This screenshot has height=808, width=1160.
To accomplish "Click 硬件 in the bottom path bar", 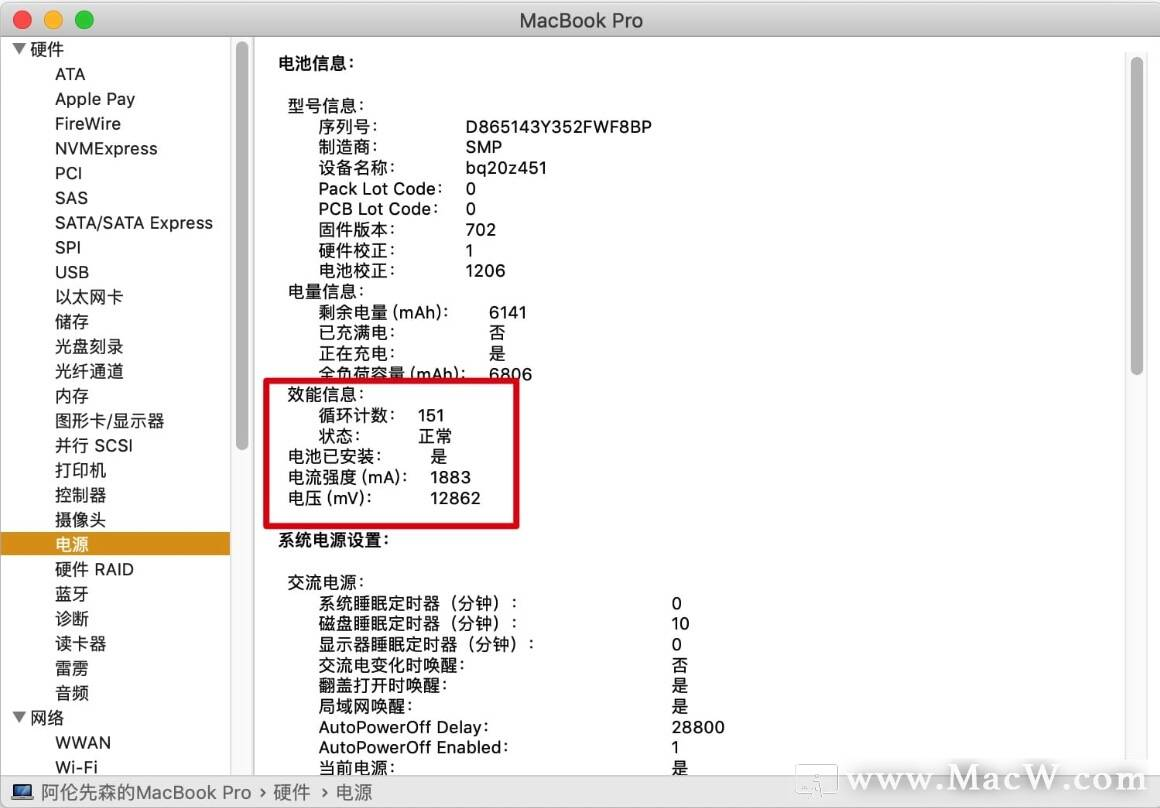I will [291, 792].
